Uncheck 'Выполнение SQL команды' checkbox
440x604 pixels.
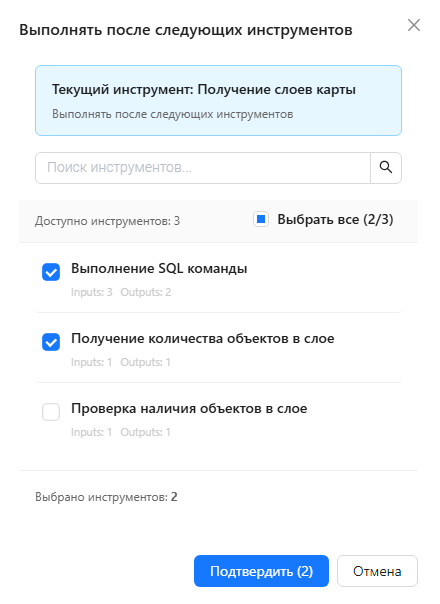pyautogui.click(x=51, y=272)
